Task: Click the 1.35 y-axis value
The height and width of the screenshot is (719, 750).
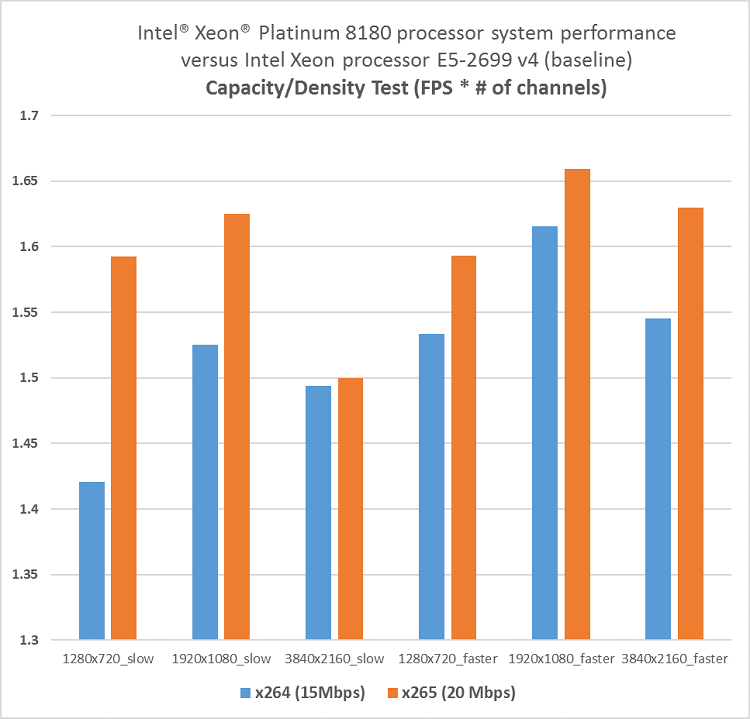Action: pyautogui.click(x=25, y=575)
